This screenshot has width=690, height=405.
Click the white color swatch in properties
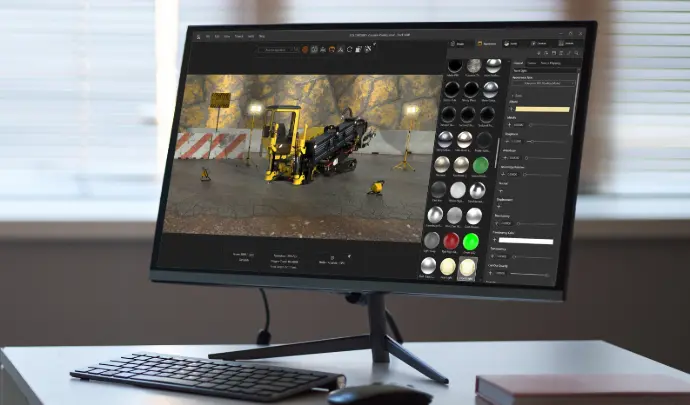click(x=525, y=241)
